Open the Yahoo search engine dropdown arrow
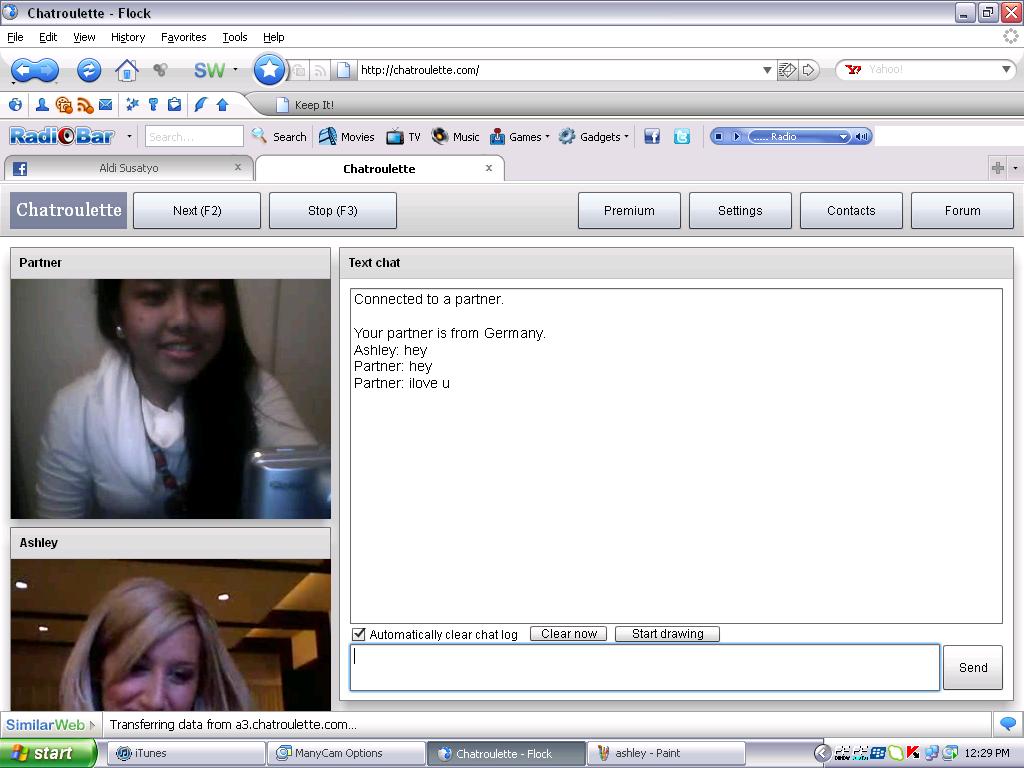1024x768 pixels. (x=1006, y=69)
